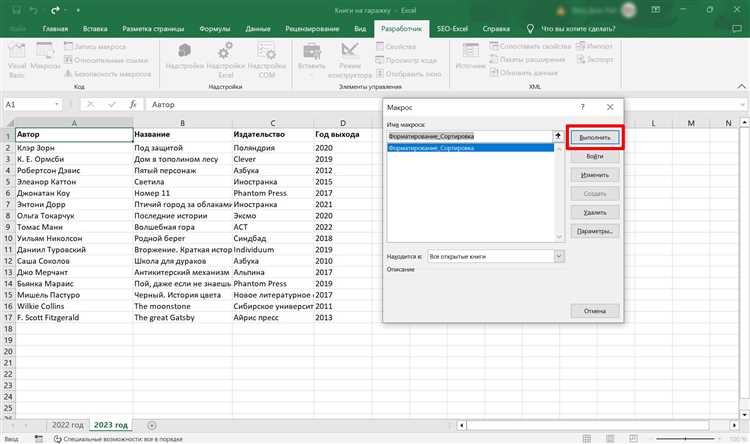Click horizontal scrollbar right arrow

734,425
